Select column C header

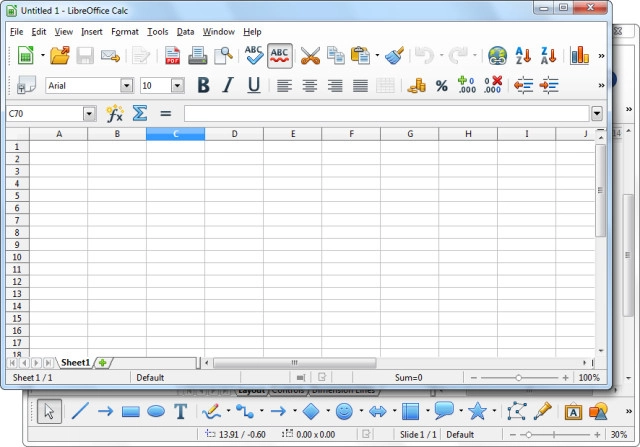click(176, 134)
